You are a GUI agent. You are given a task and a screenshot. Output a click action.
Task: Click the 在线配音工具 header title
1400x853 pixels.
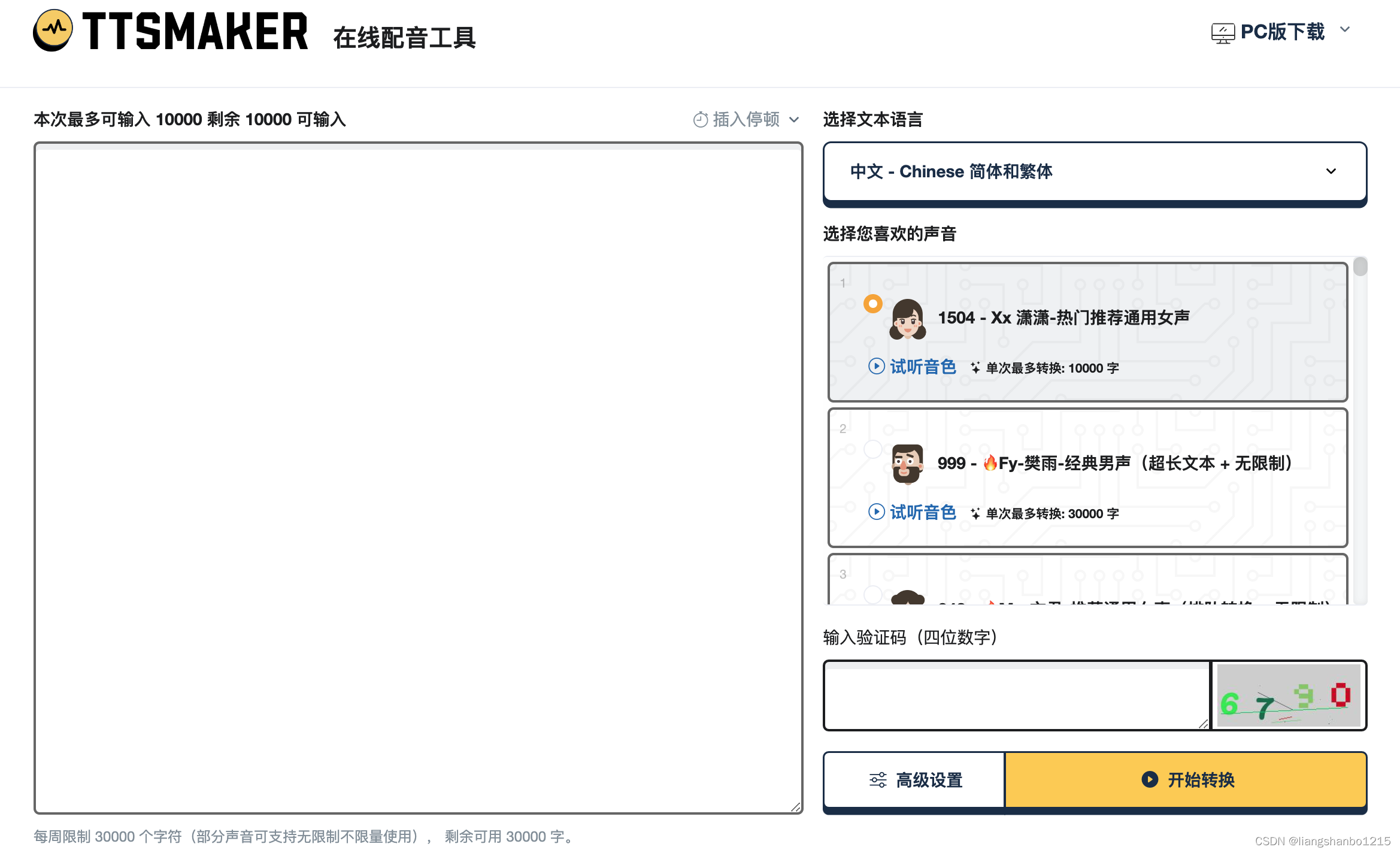pos(404,38)
